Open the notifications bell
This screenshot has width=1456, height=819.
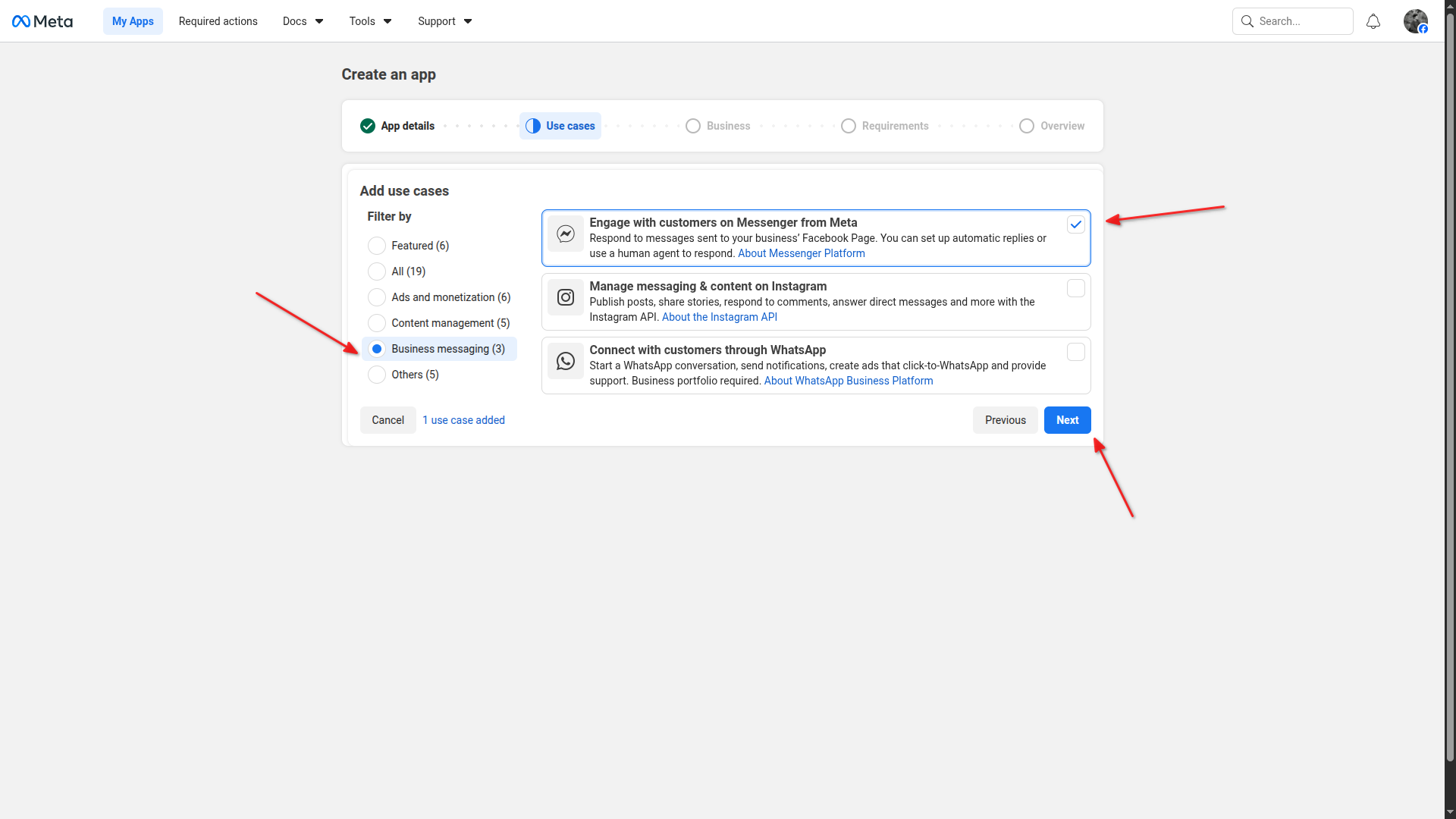click(1373, 21)
